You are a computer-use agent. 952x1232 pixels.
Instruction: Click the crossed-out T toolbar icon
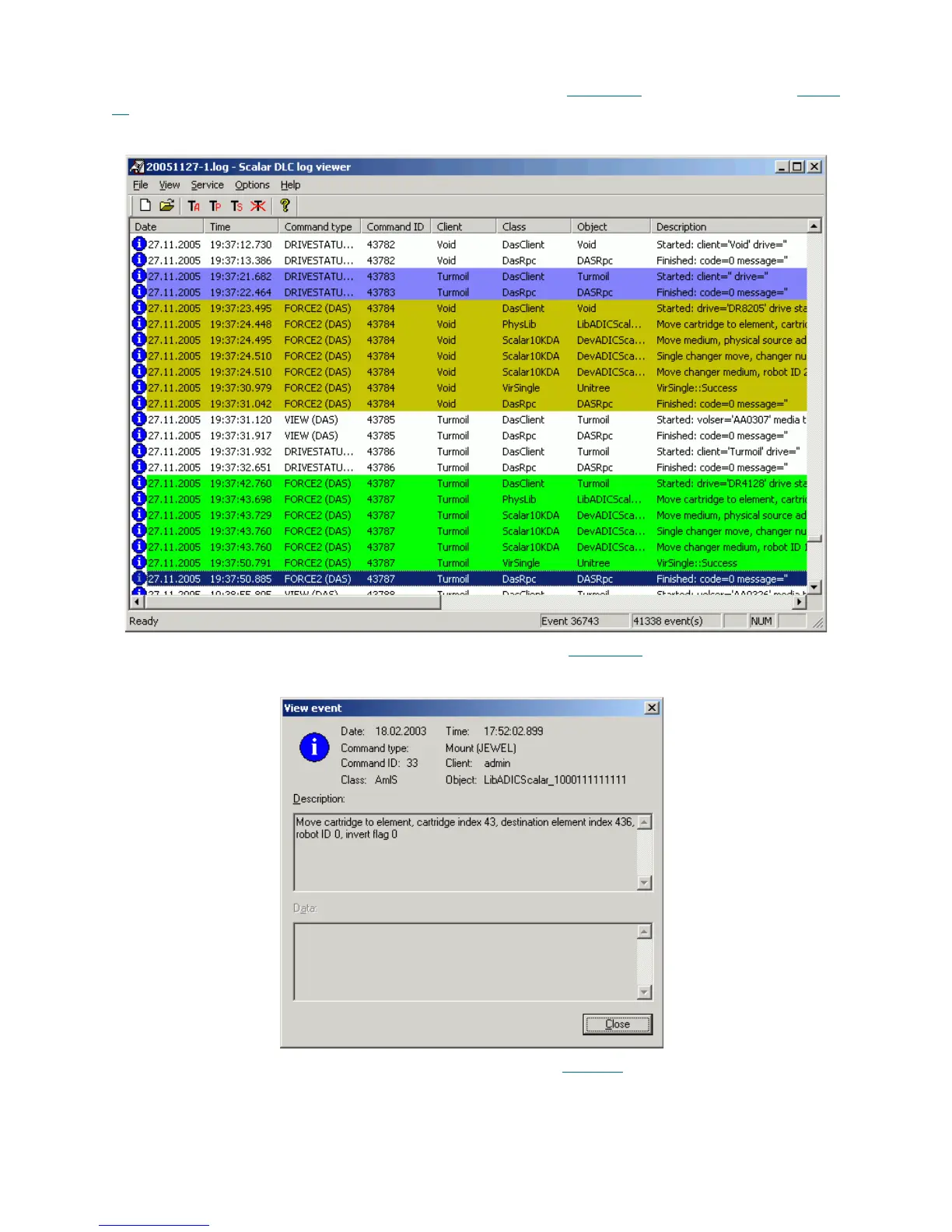[258, 206]
